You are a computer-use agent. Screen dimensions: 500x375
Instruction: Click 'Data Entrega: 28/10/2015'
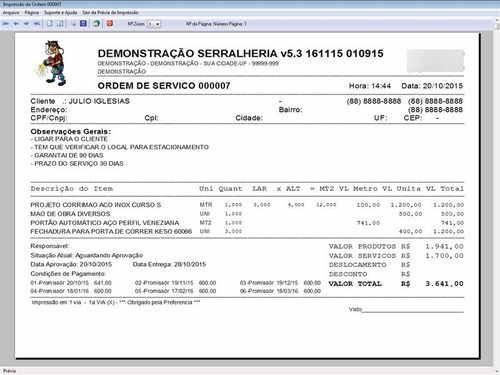coord(169,264)
